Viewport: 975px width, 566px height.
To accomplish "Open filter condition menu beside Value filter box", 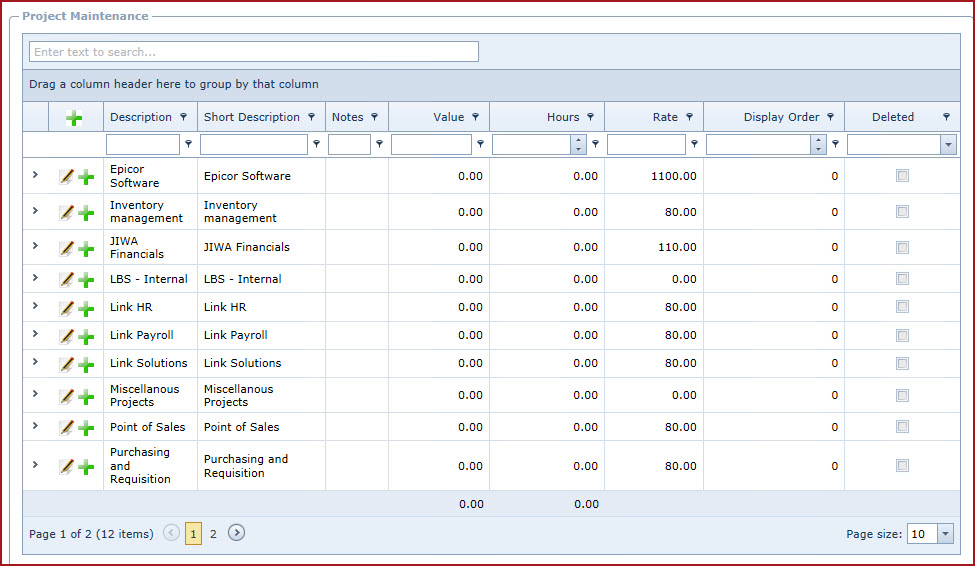I will tap(480, 144).
